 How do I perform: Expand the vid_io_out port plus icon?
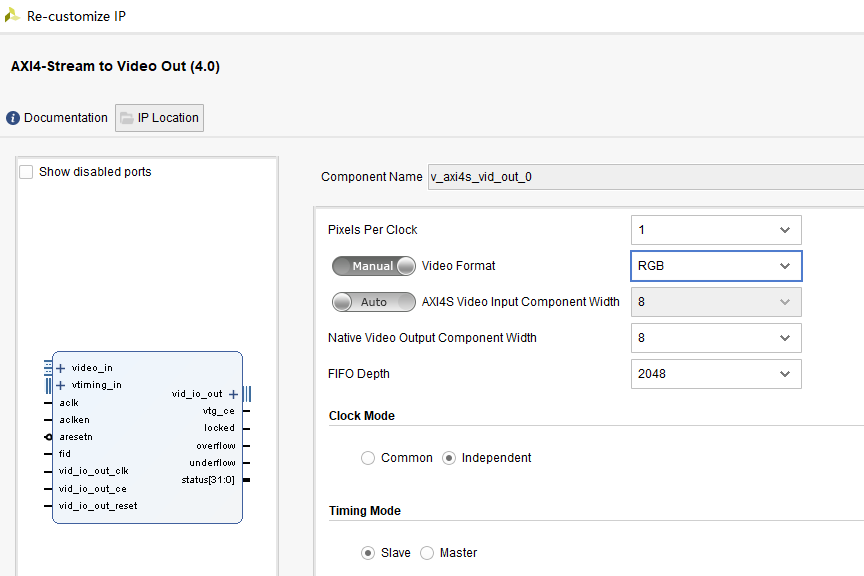click(233, 394)
